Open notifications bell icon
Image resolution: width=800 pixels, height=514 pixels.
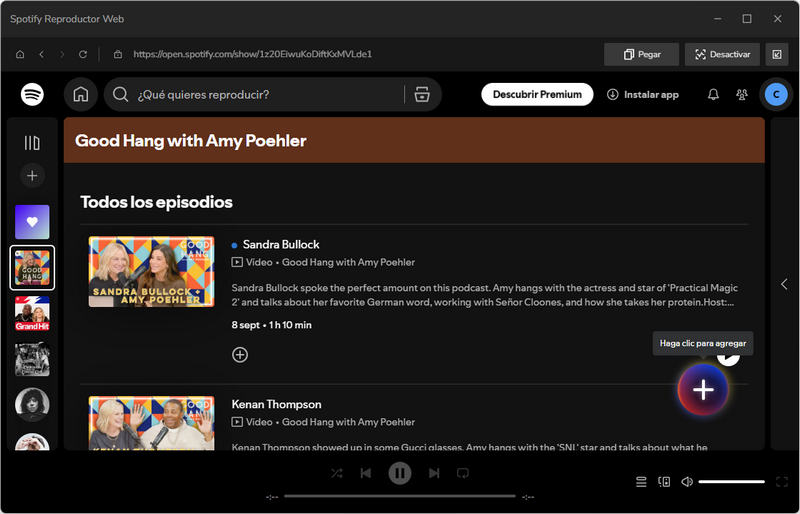coord(713,94)
